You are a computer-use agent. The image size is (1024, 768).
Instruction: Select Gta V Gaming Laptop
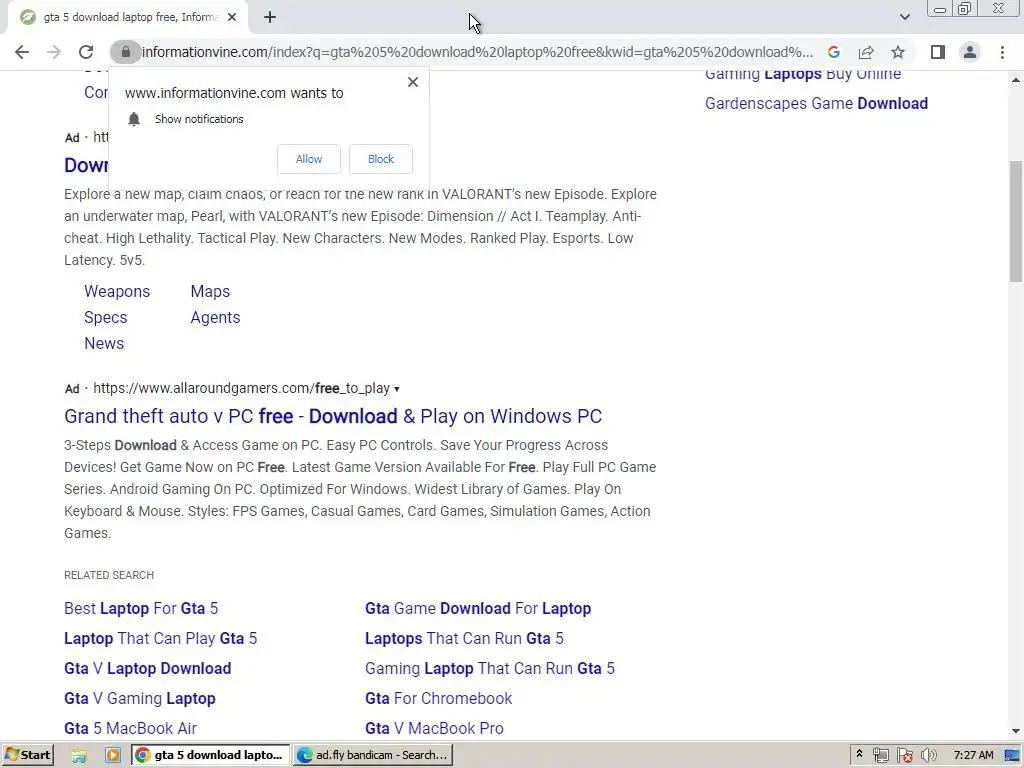click(x=140, y=699)
